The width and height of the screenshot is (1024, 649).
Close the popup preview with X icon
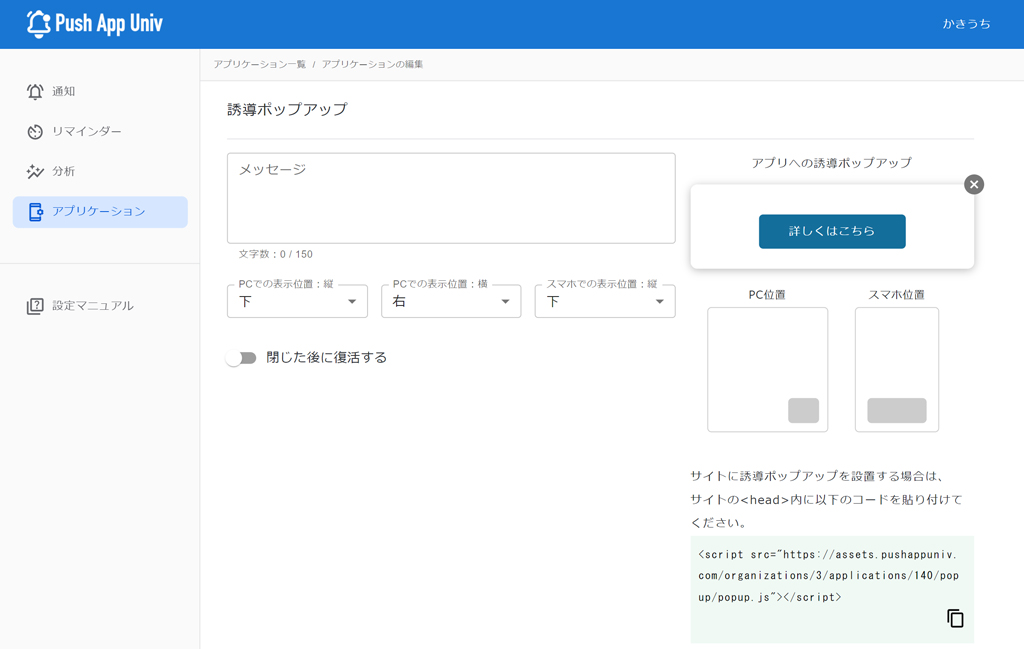click(974, 185)
